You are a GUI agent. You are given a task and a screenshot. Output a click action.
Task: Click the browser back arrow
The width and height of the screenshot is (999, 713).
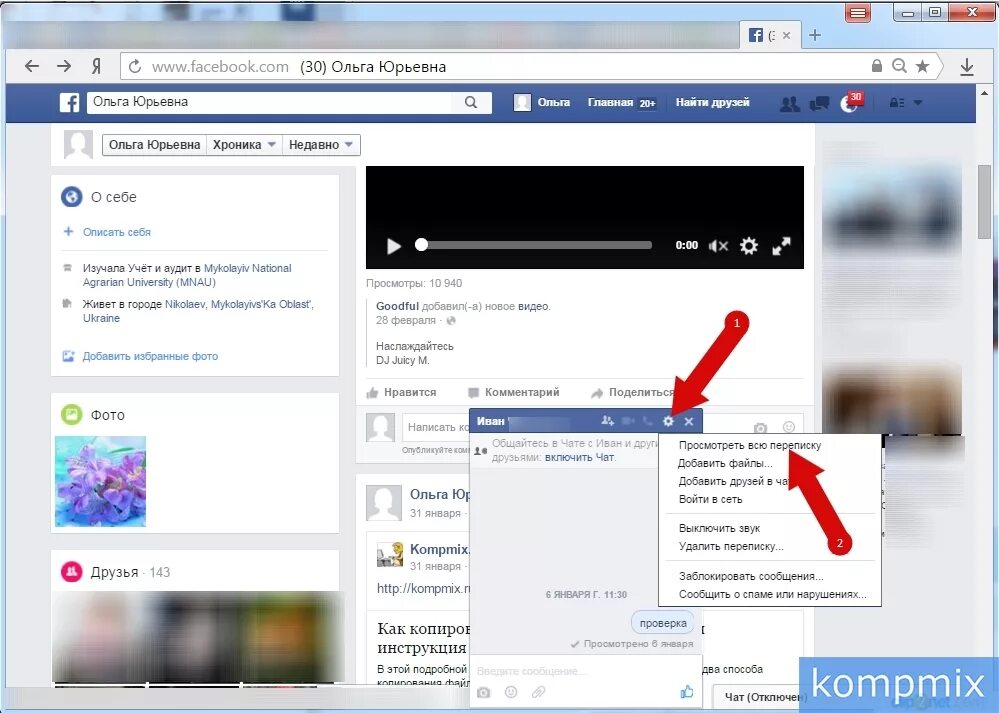coord(31,66)
